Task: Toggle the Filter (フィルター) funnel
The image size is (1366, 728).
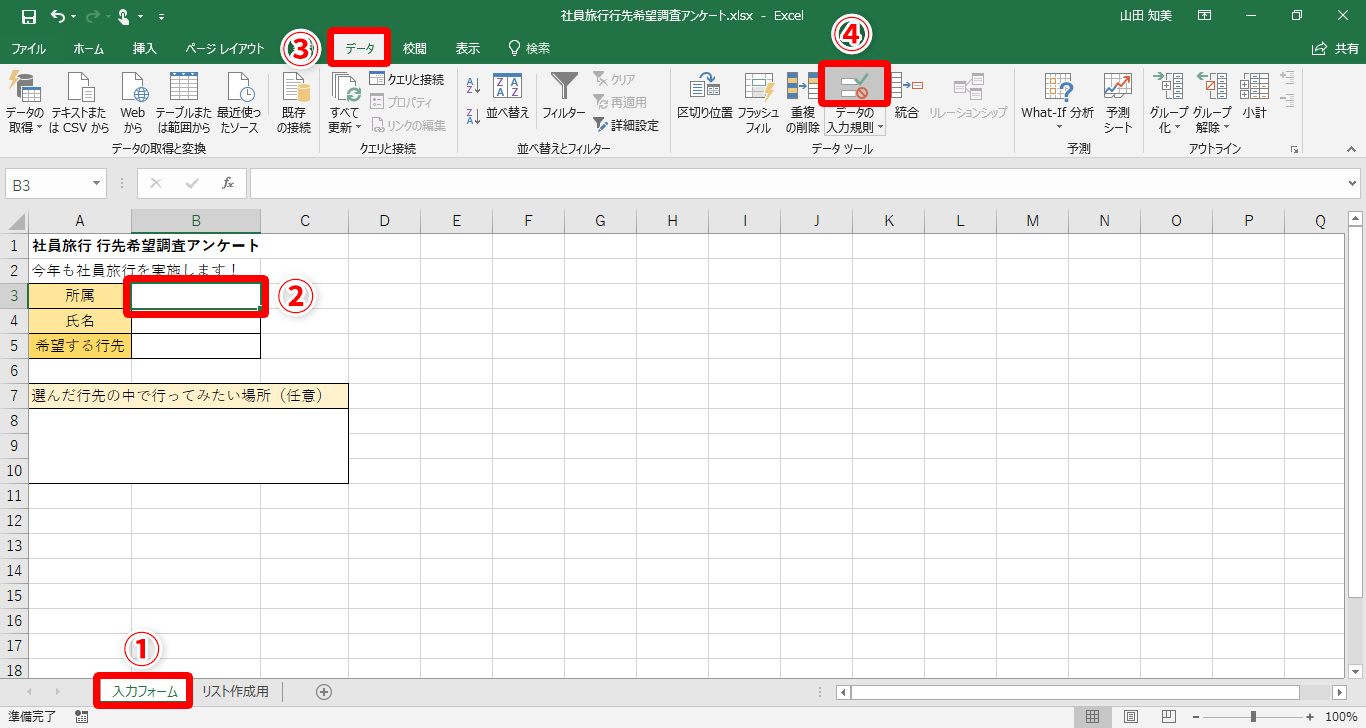Action: (x=564, y=98)
